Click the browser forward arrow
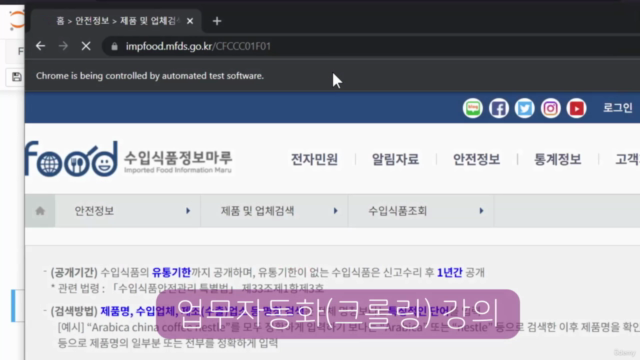Viewport: 640px width, 360px height. [63, 46]
